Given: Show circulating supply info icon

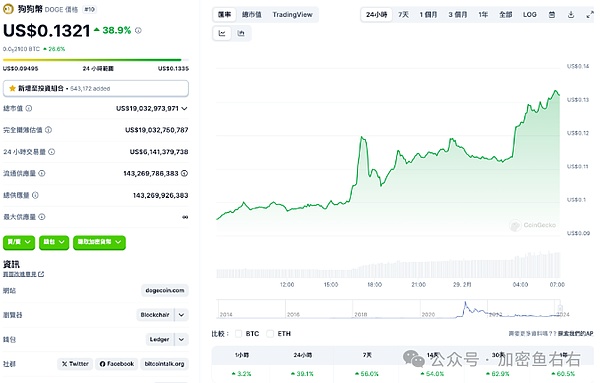Looking at the screenshot, I should 42,173.
